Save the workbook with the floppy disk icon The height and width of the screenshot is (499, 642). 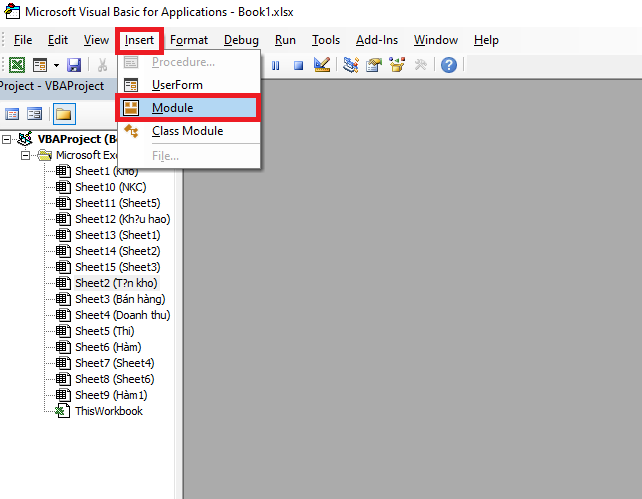click(x=74, y=65)
